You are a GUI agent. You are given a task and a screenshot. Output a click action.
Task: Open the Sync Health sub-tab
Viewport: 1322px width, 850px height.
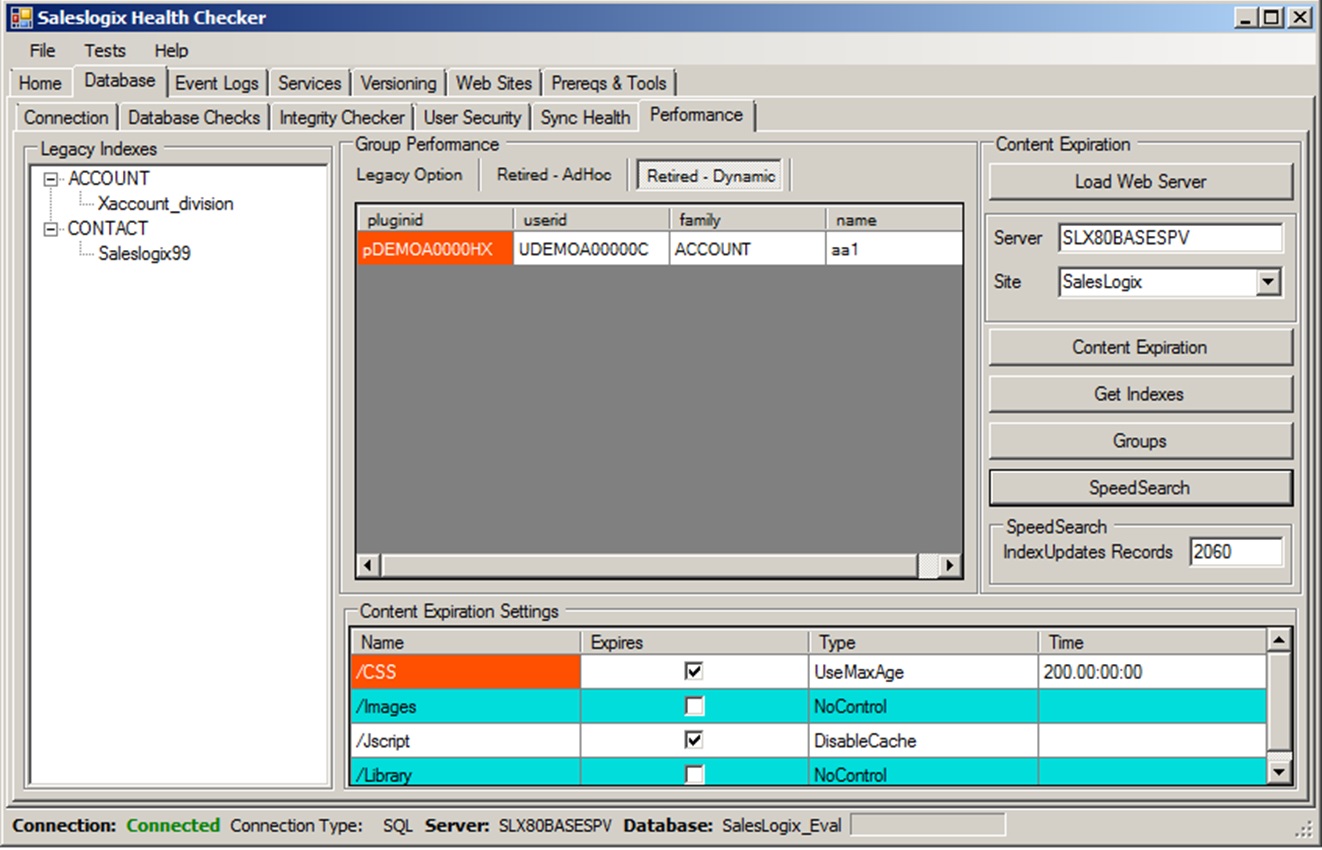coord(585,117)
